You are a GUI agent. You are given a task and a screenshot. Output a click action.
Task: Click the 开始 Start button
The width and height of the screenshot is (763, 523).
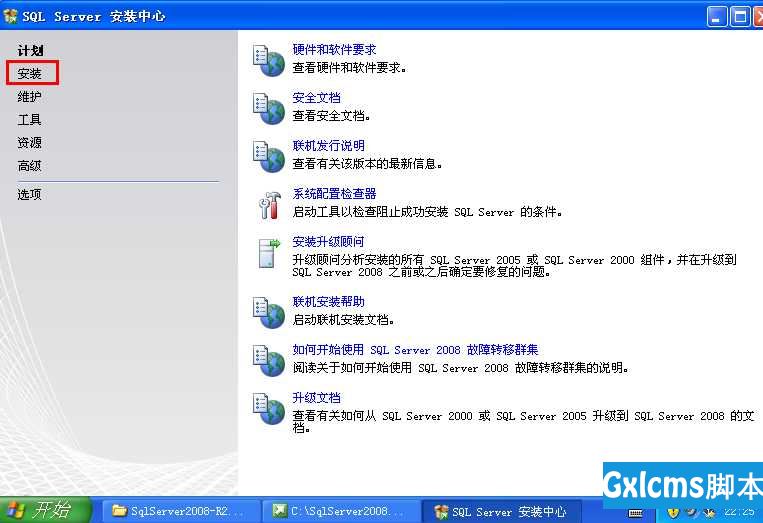pos(45,510)
